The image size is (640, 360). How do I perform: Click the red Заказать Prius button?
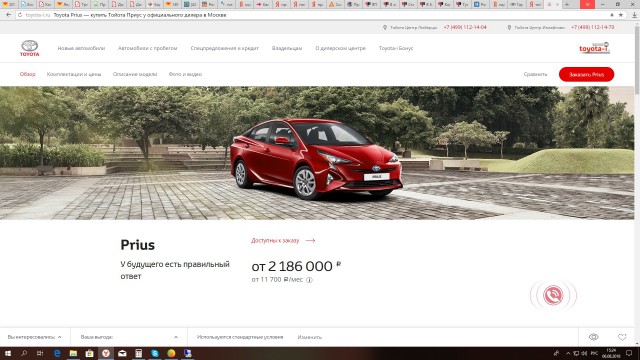click(587, 74)
